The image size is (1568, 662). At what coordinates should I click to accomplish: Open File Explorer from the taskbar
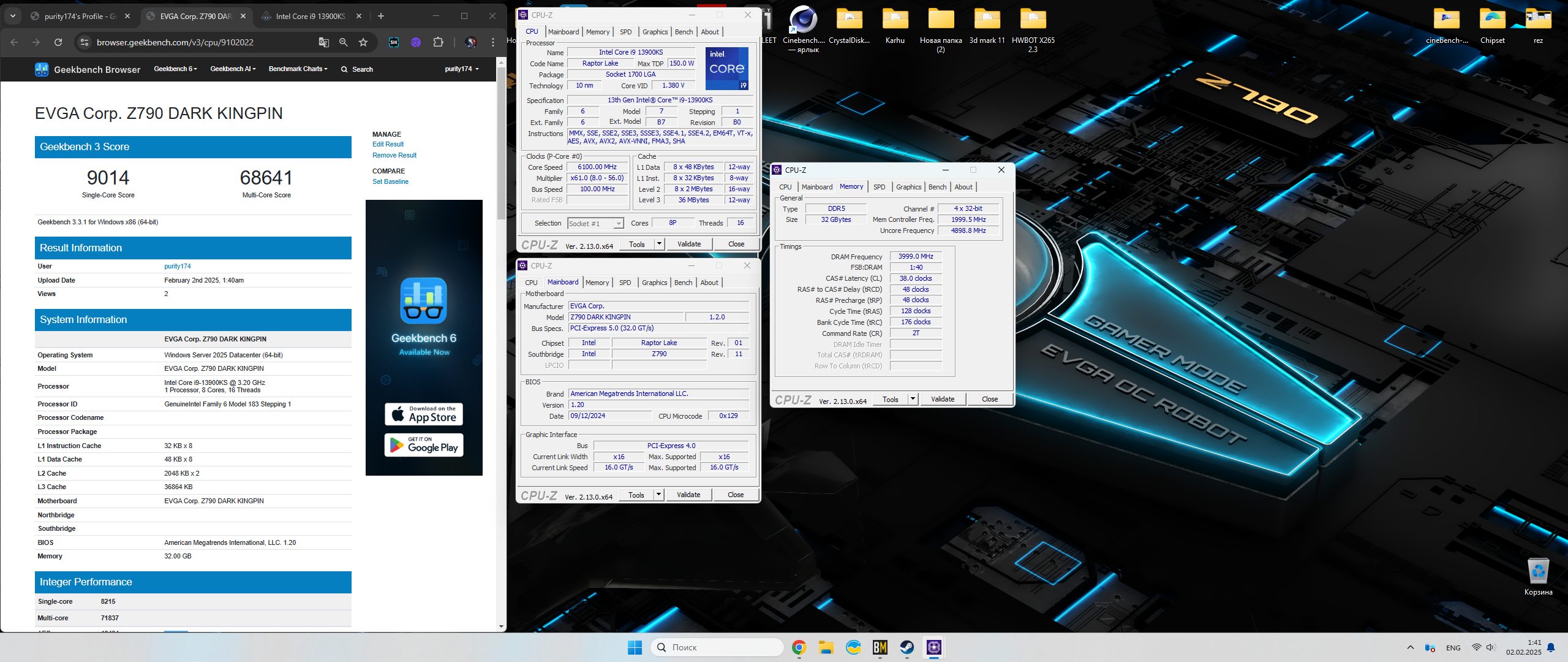click(x=826, y=647)
